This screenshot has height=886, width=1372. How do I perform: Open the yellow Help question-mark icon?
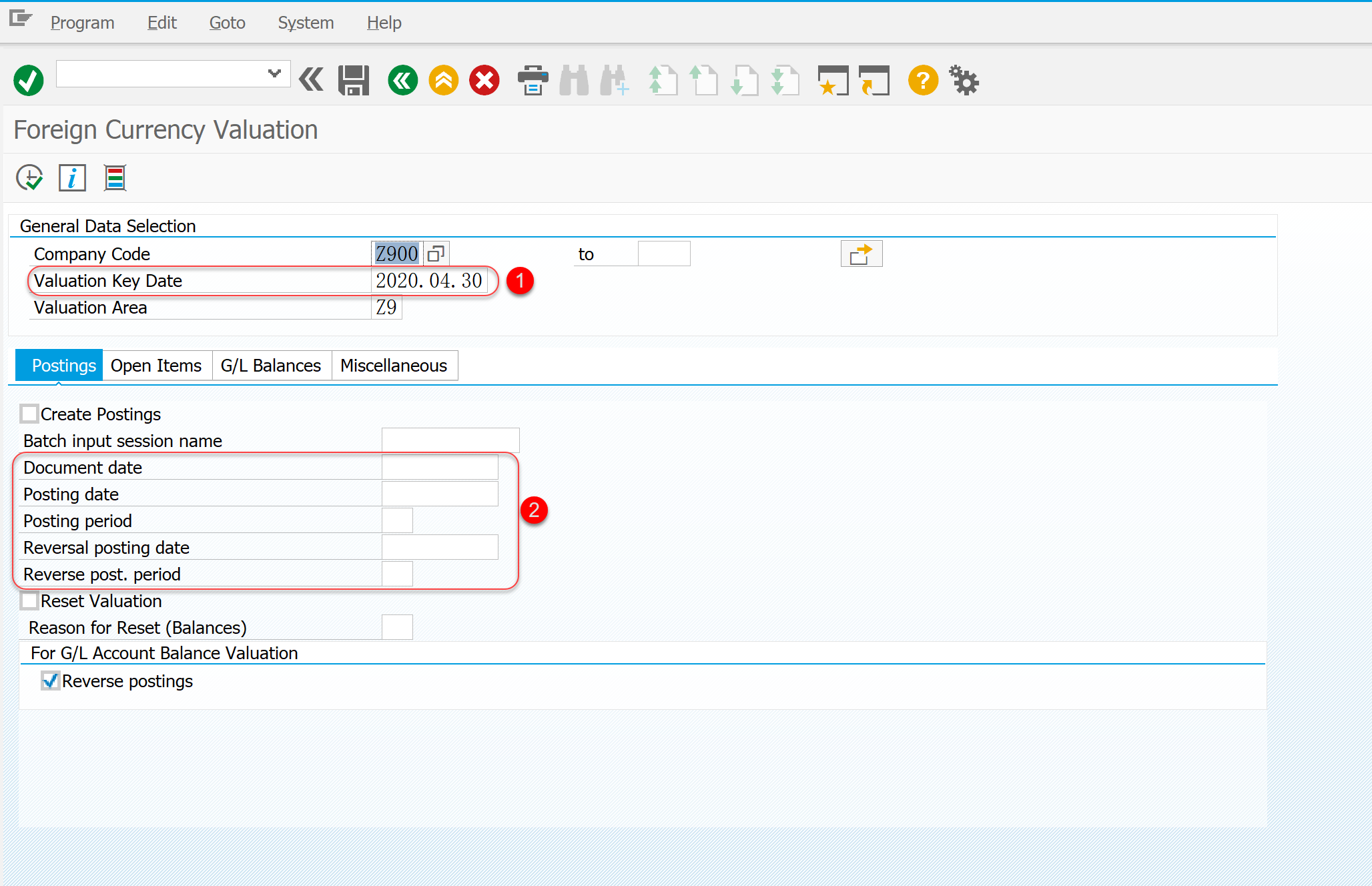point(923,81)
